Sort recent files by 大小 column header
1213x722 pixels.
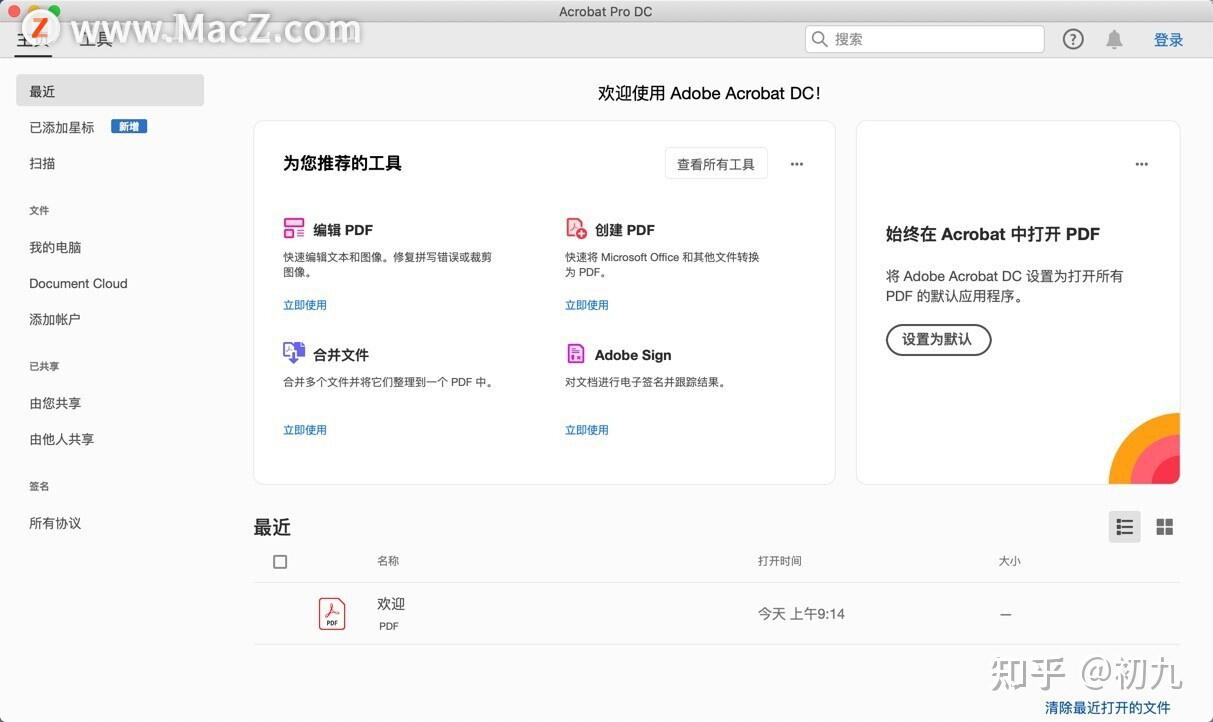(1010, 561)
